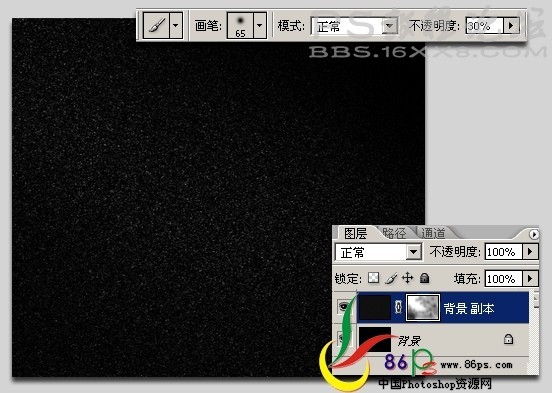This screenshot has width=552, height=393.
Task: Open the brush opacity slider arrow
Action: [511, 26]
